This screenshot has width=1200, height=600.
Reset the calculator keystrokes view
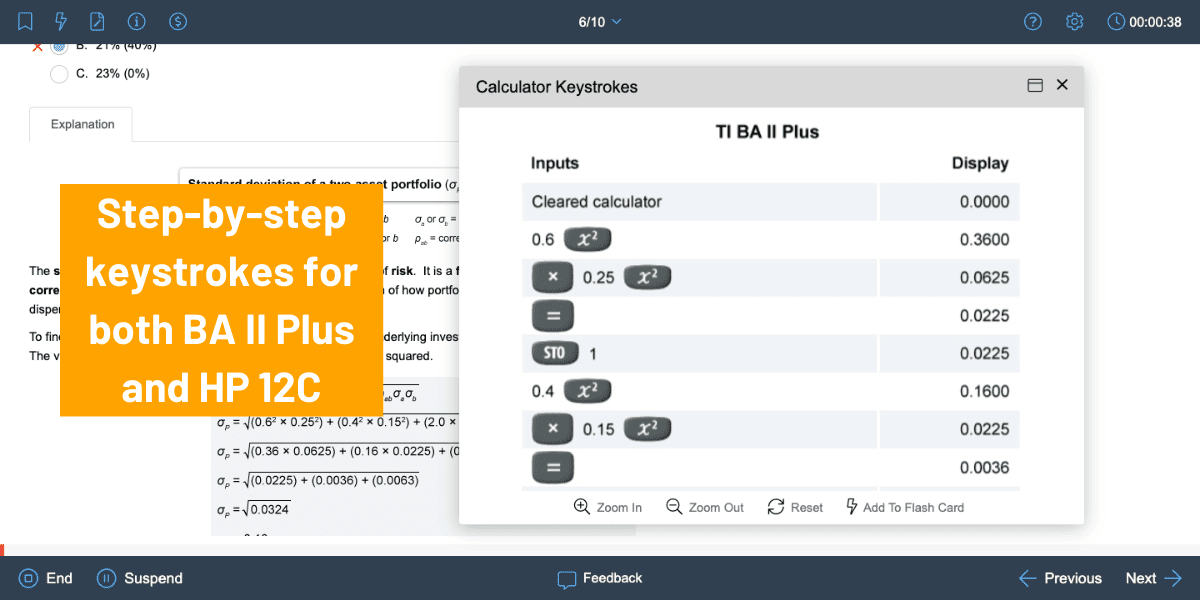[x=794, y=507]
